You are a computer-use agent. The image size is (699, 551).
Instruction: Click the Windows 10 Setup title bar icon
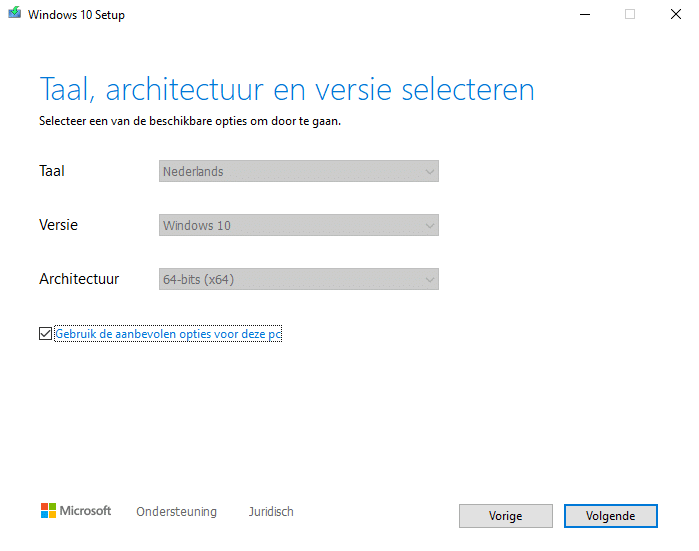[x=14, y=13]
